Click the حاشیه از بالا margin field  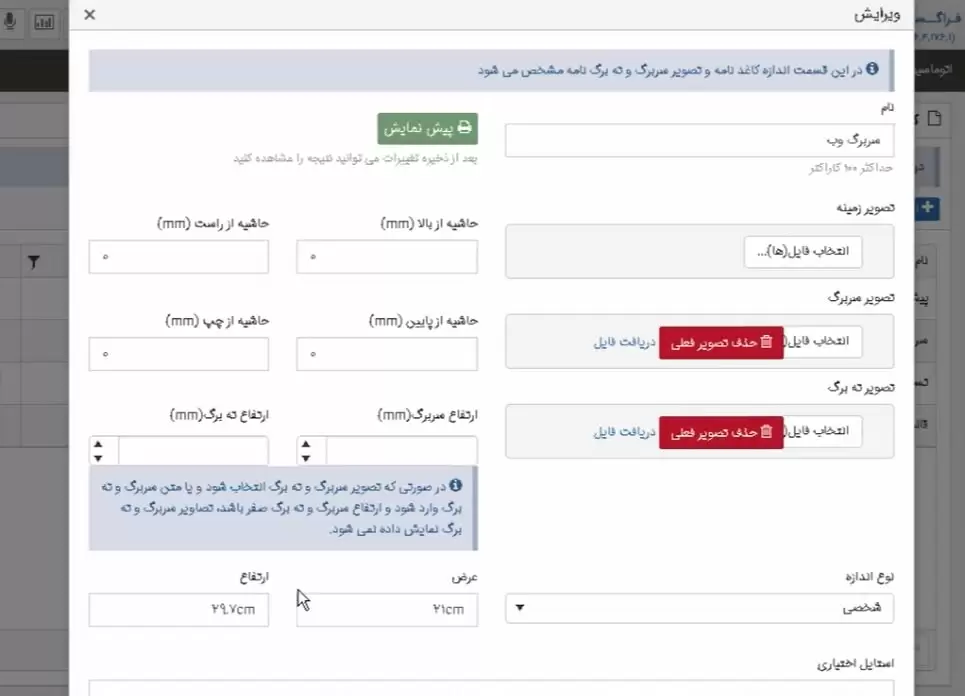(385, 257)
